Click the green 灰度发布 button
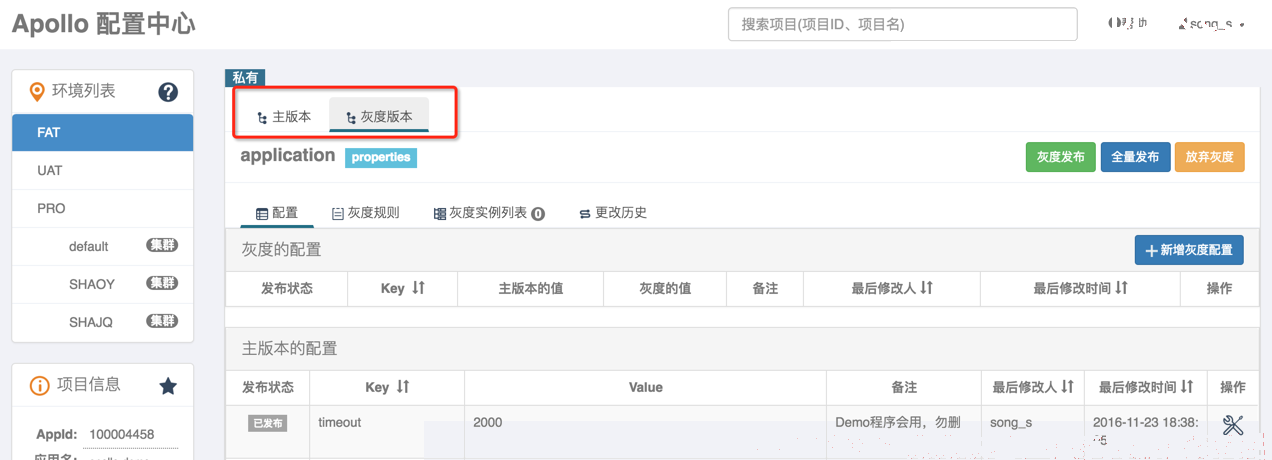 (1061, 157)
